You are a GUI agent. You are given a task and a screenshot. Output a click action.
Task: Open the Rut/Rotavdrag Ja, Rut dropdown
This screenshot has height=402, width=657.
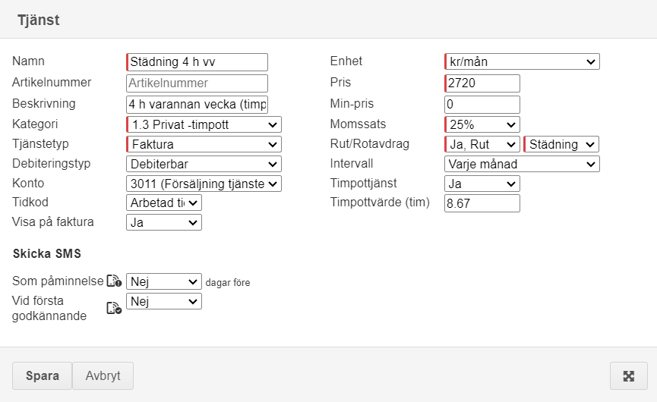click(x=482, y=144)
